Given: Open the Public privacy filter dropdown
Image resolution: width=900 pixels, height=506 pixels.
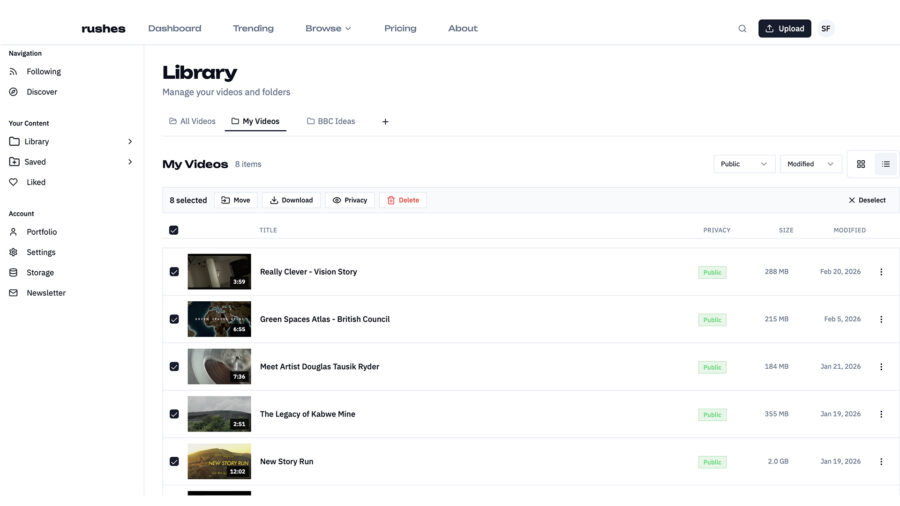Looking at the screenshot, I should click(744, 164).
